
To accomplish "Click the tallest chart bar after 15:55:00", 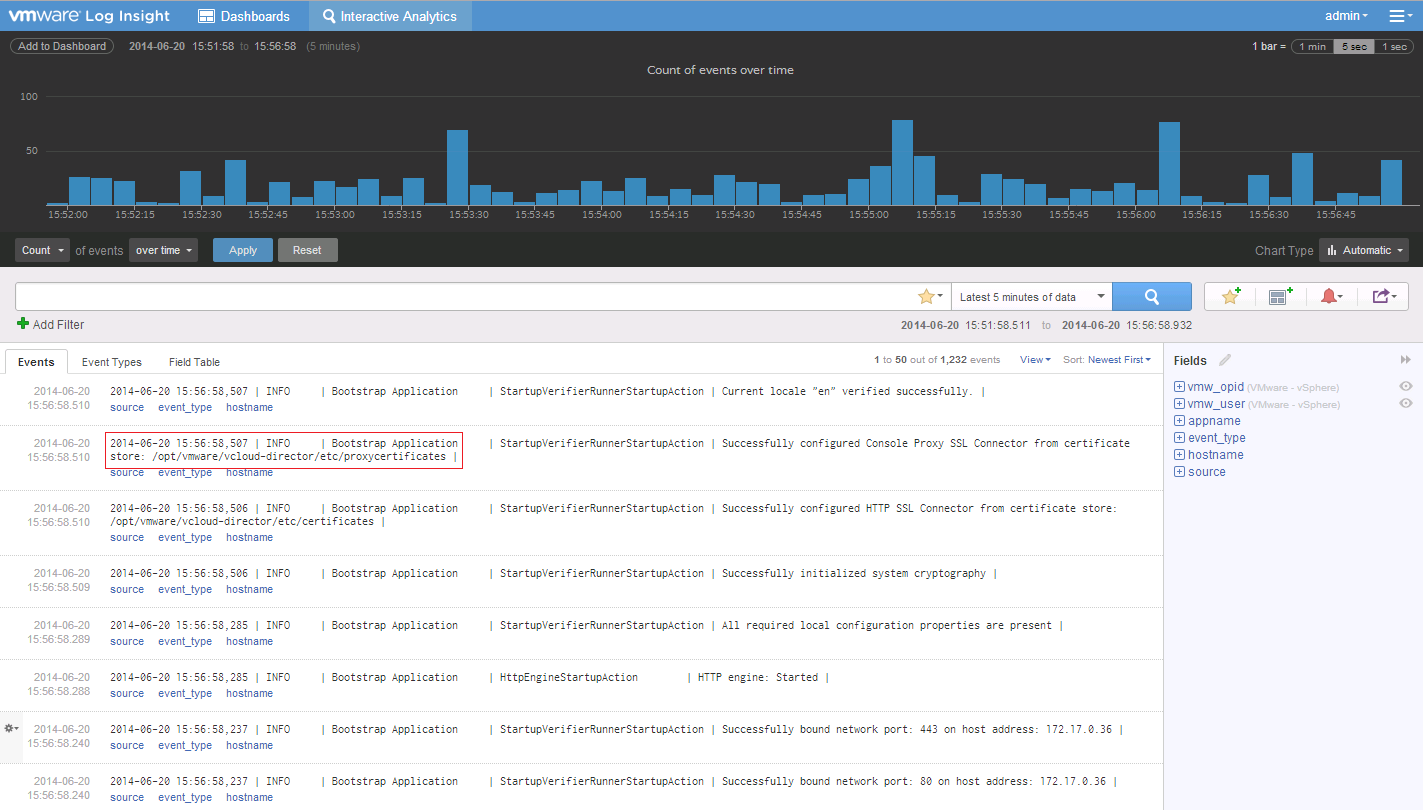I will (x=902, y=162).
